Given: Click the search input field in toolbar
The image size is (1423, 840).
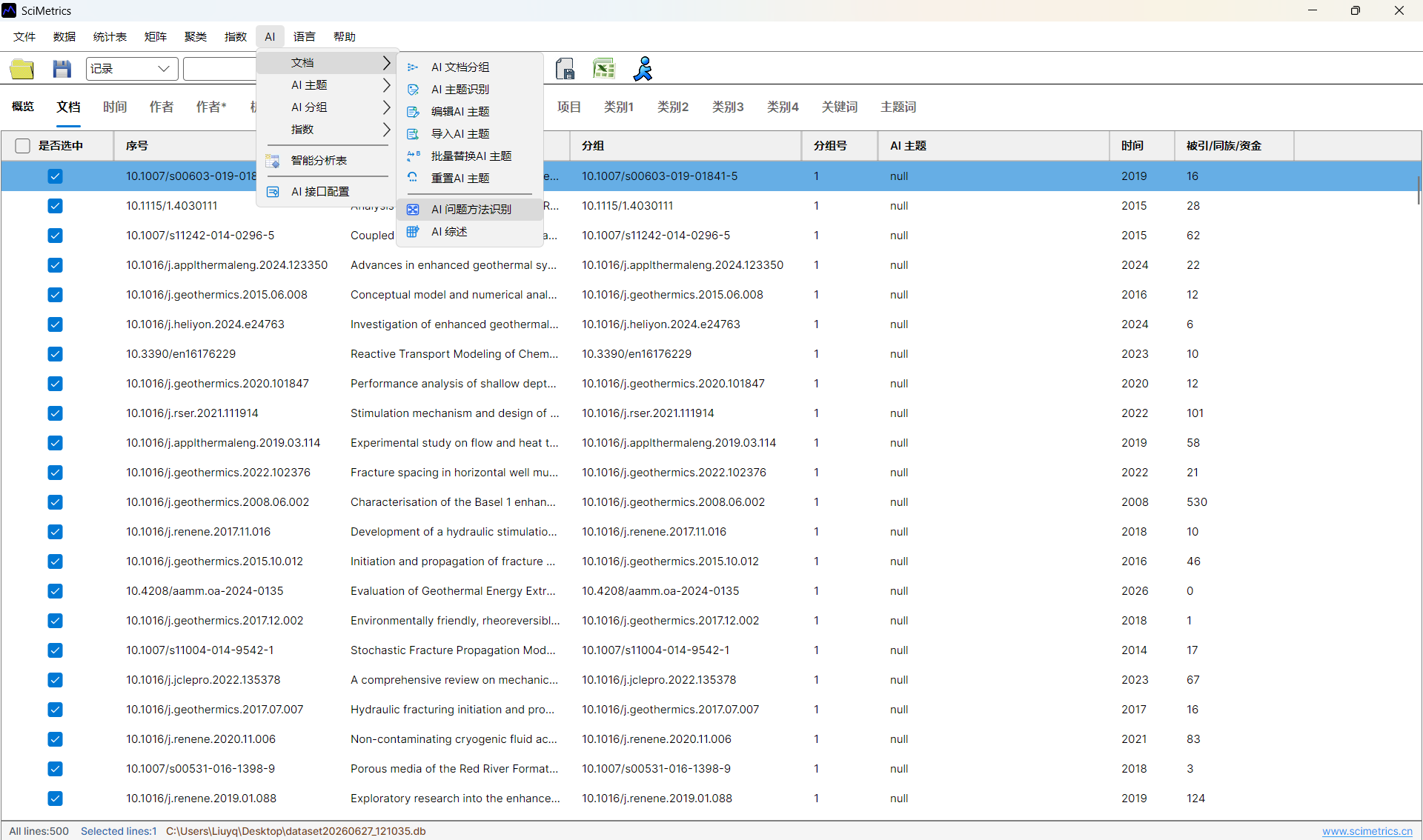Looking at the screenshot, I should click(x=220, y=69).
